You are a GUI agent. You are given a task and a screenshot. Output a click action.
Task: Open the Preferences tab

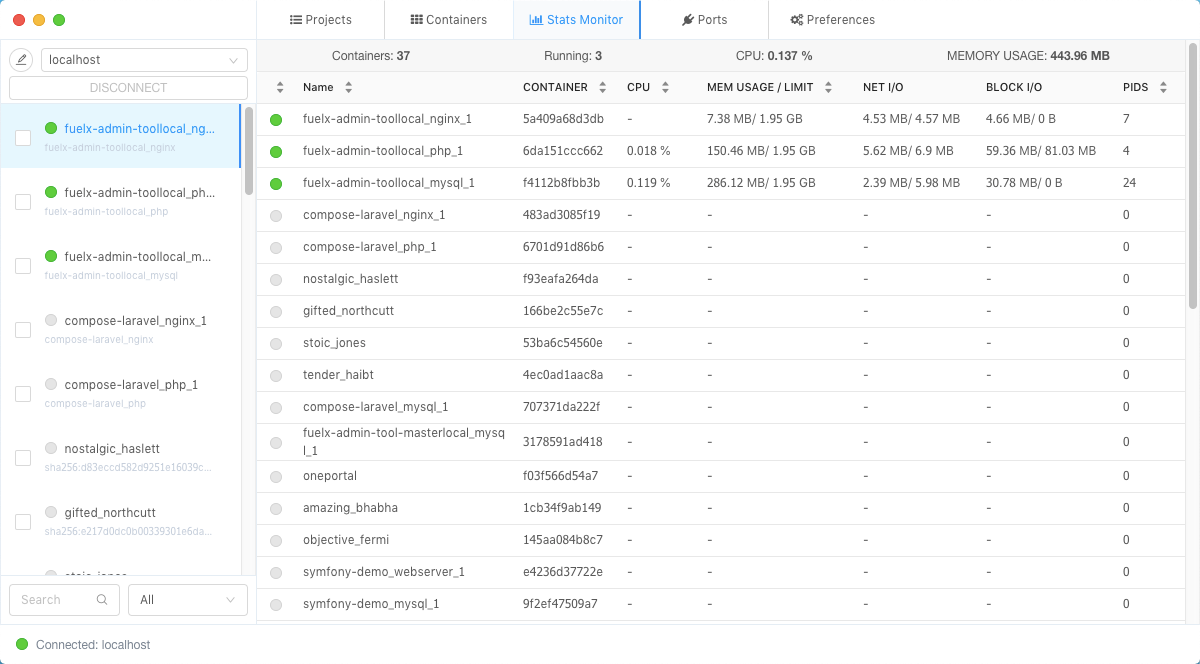832,20
